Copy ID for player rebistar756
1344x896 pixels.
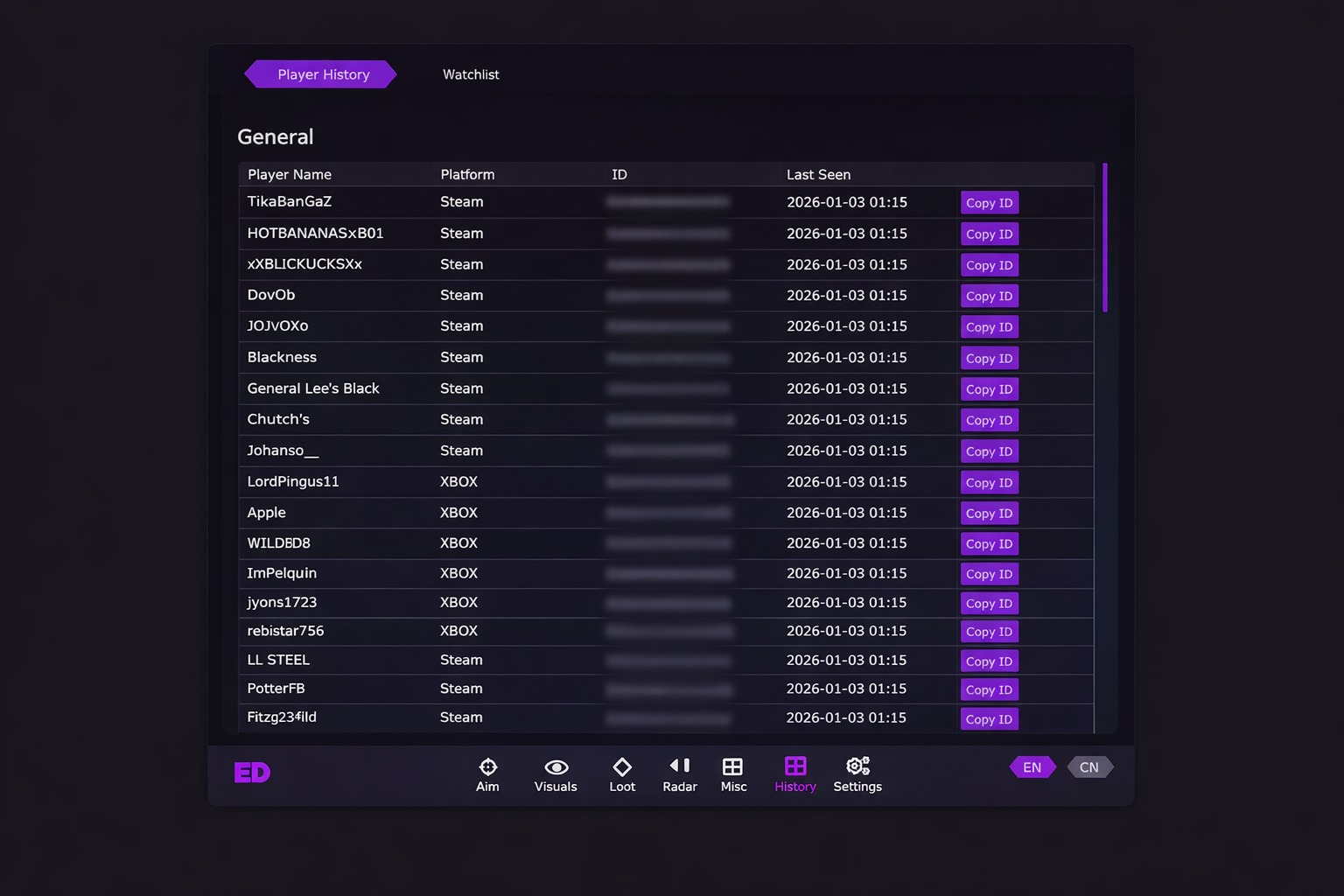click(x=989, y=632)
